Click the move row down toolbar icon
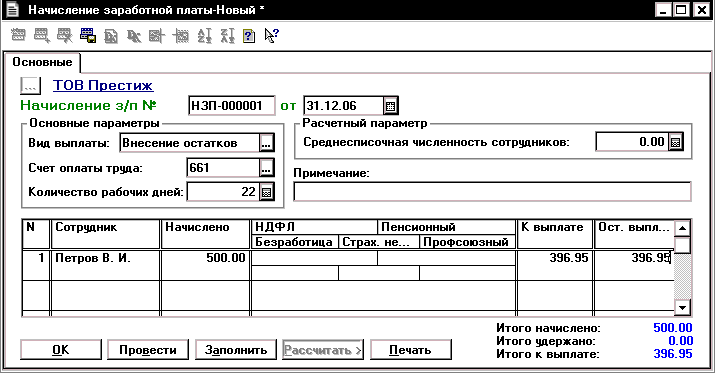The width and height of the screenshot is (717, 374). coord(181,36)
